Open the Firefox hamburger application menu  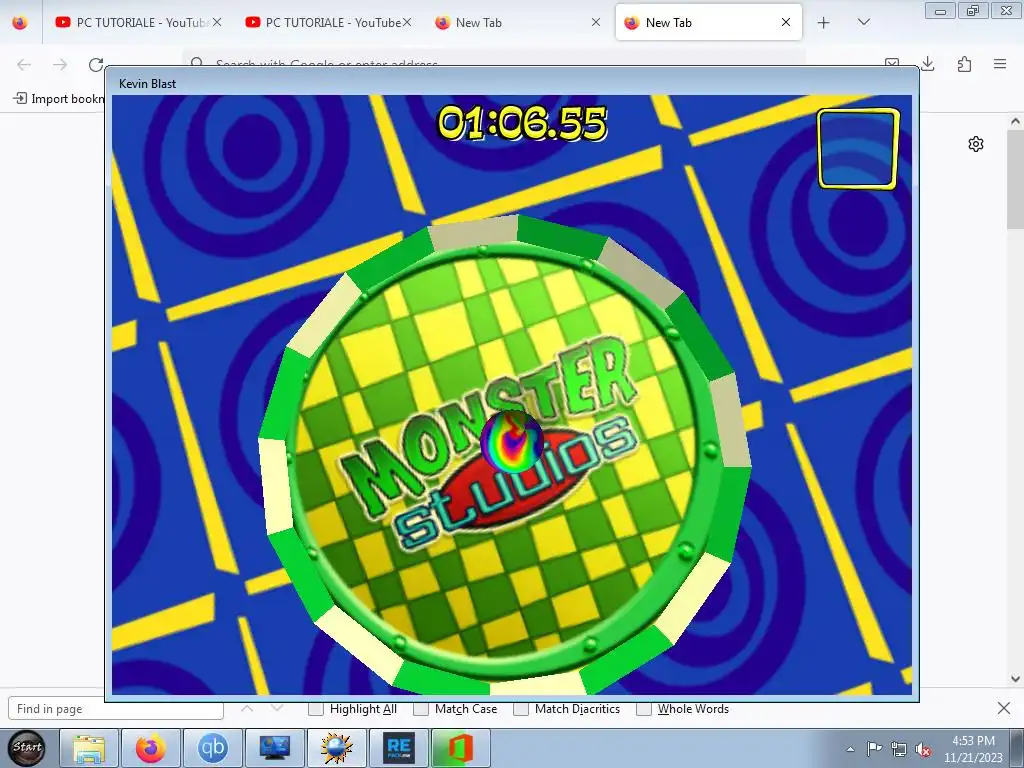pos(1000,64)
